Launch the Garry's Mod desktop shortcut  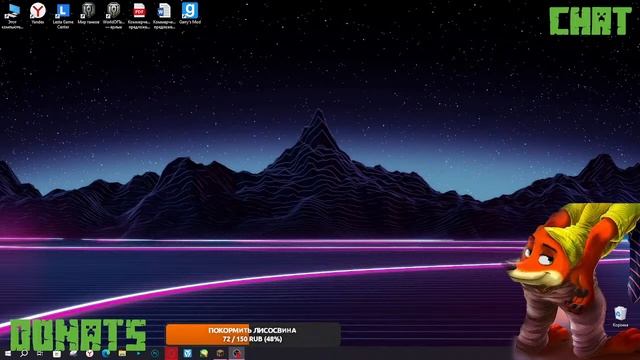(x=190, y=13)
